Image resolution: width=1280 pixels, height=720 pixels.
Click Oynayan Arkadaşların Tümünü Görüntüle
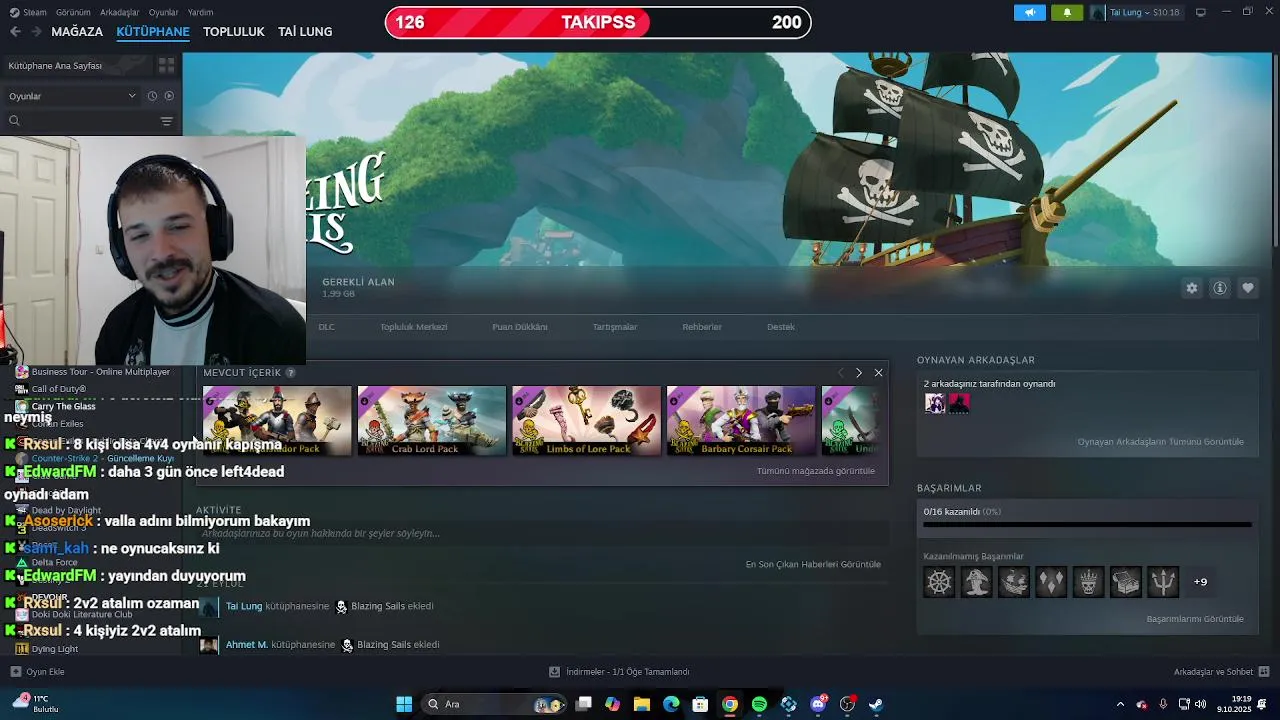[x=1161, y=442]
